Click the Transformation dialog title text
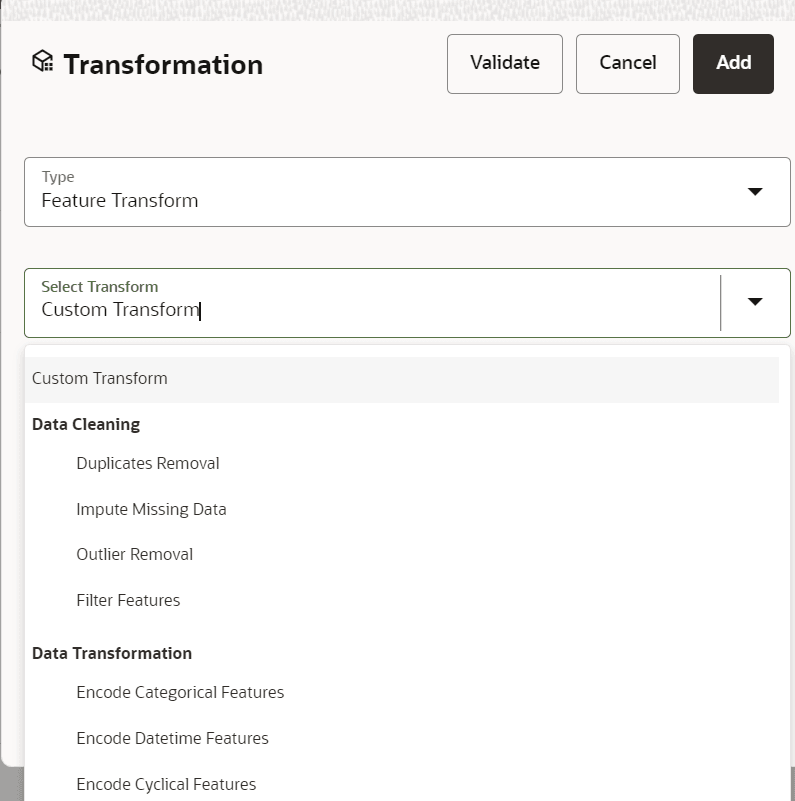 (163, 64)
